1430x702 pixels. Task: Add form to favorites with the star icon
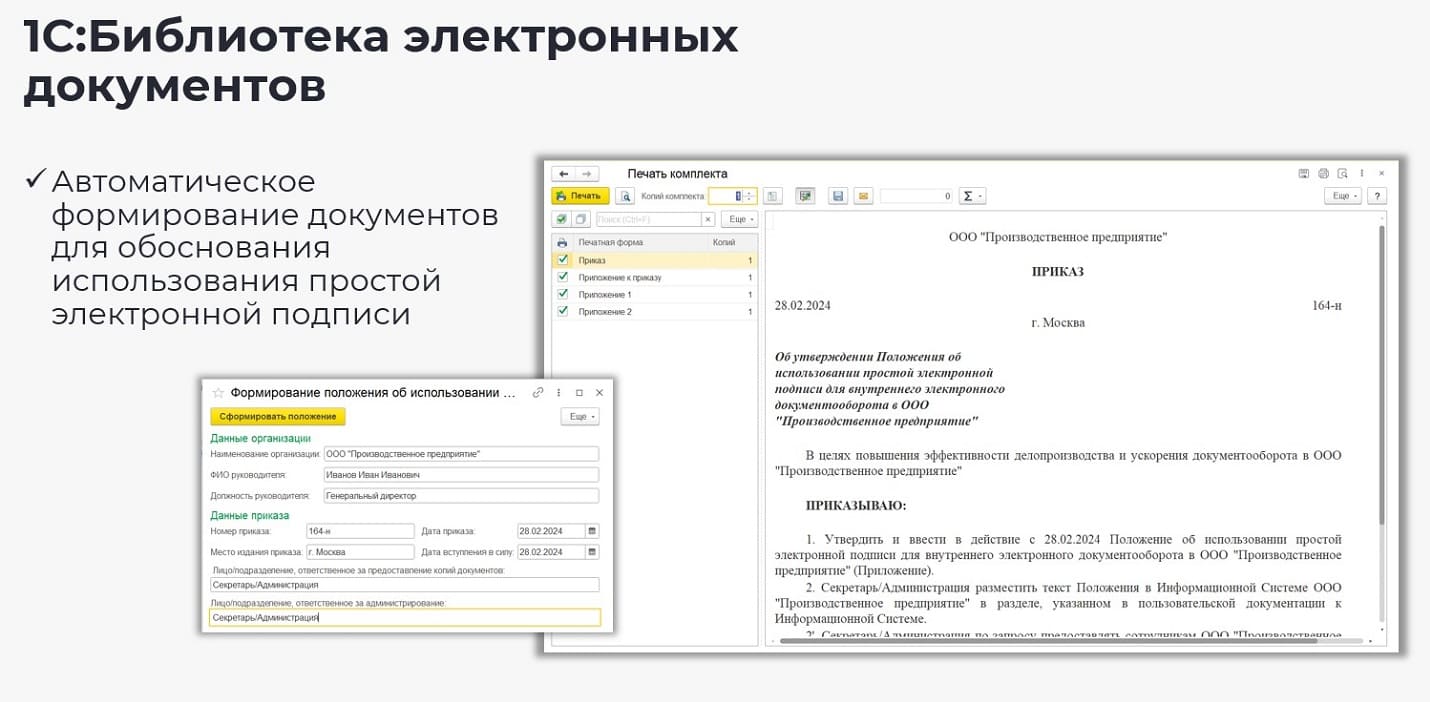218,393
